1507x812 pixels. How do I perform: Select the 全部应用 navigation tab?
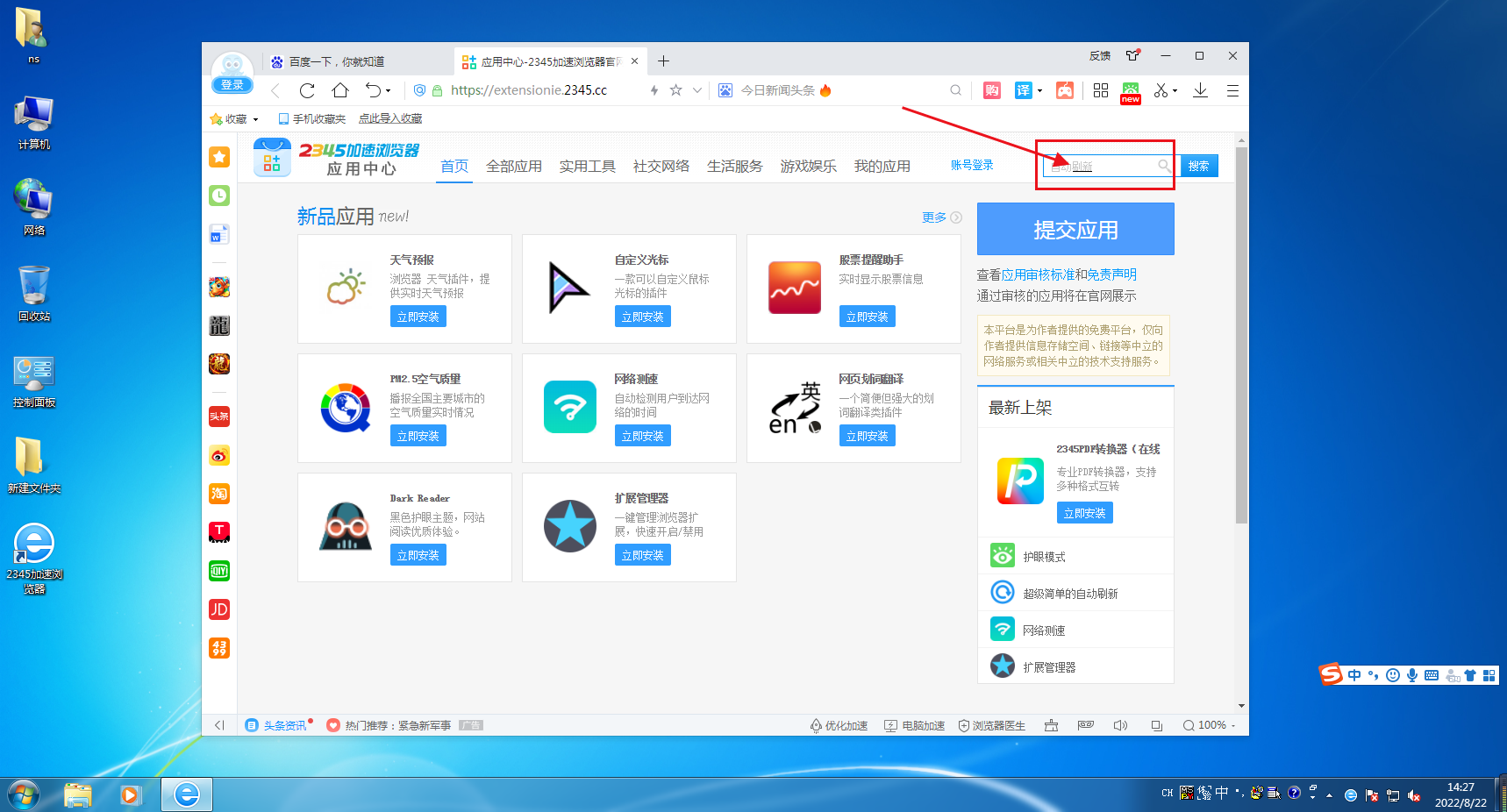514,166
